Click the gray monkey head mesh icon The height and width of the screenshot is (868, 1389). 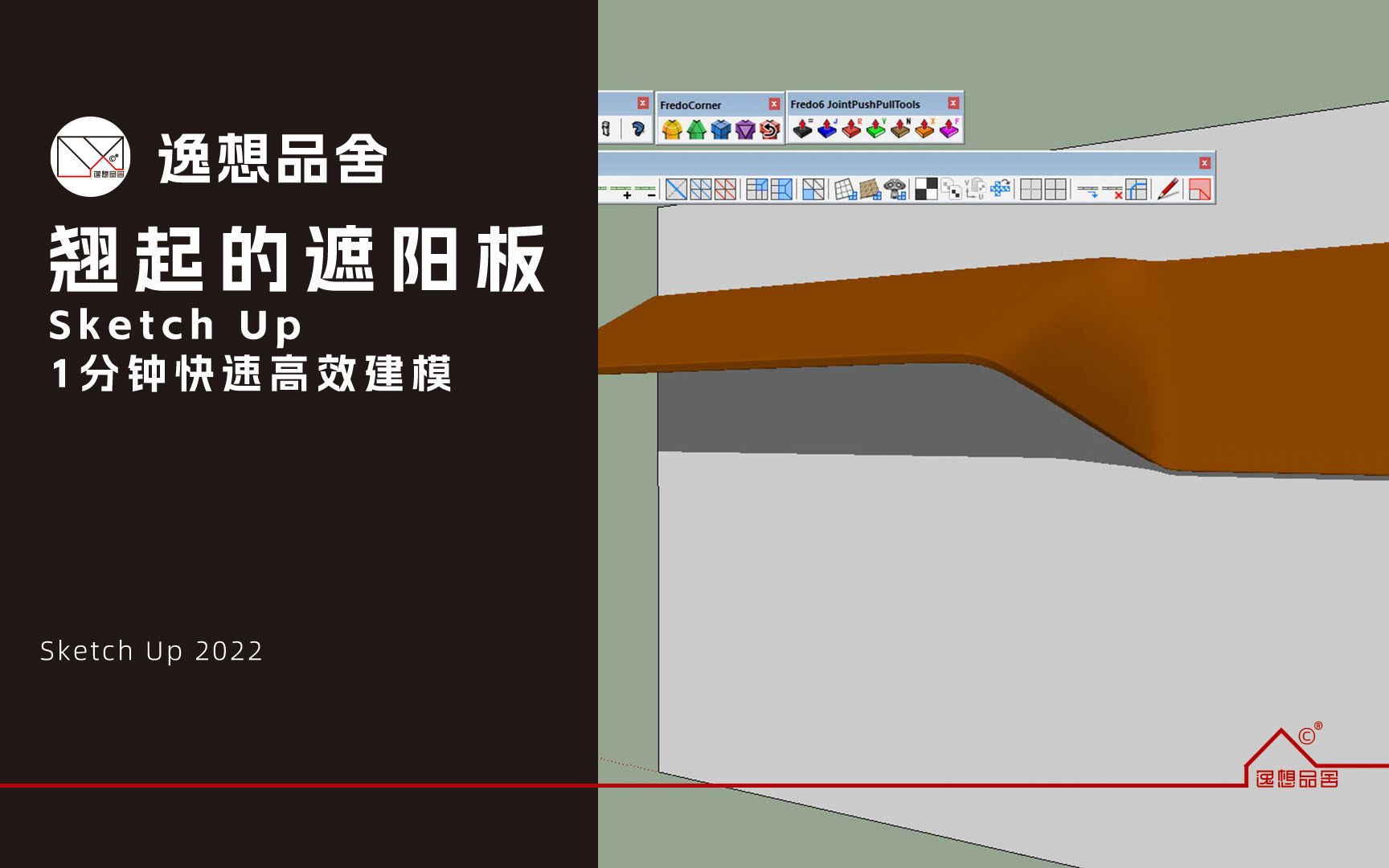click(x=895, y=190)
